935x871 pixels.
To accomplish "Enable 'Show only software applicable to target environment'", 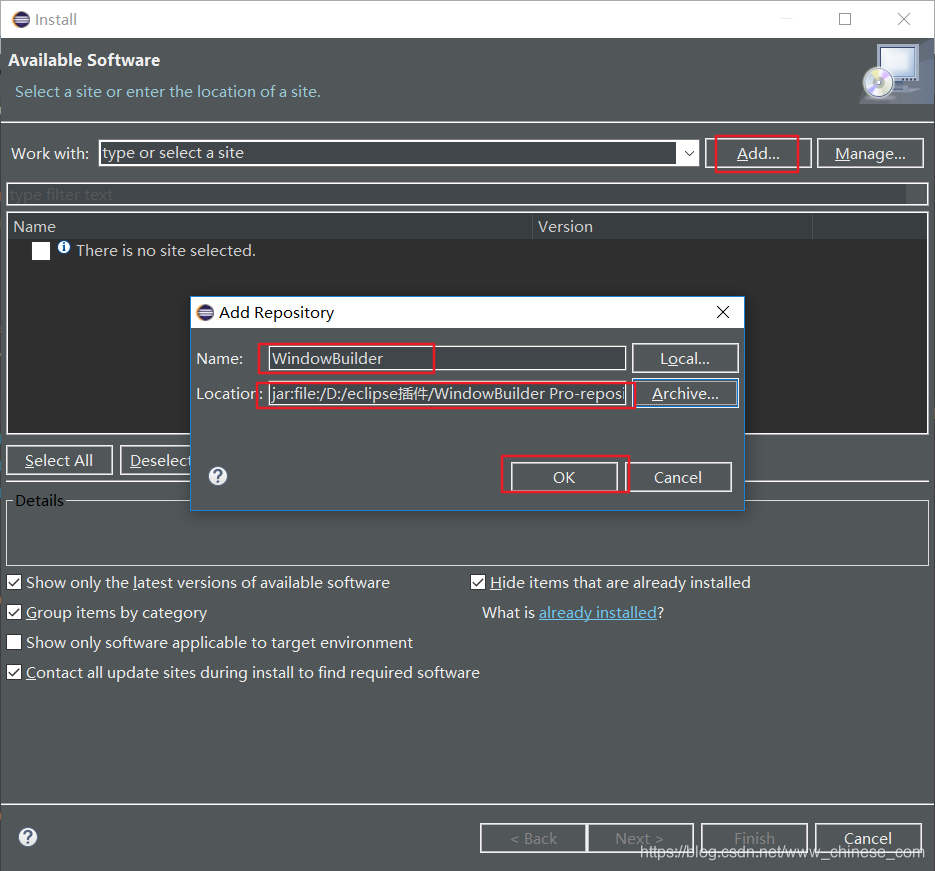I will tap(14, 643).
